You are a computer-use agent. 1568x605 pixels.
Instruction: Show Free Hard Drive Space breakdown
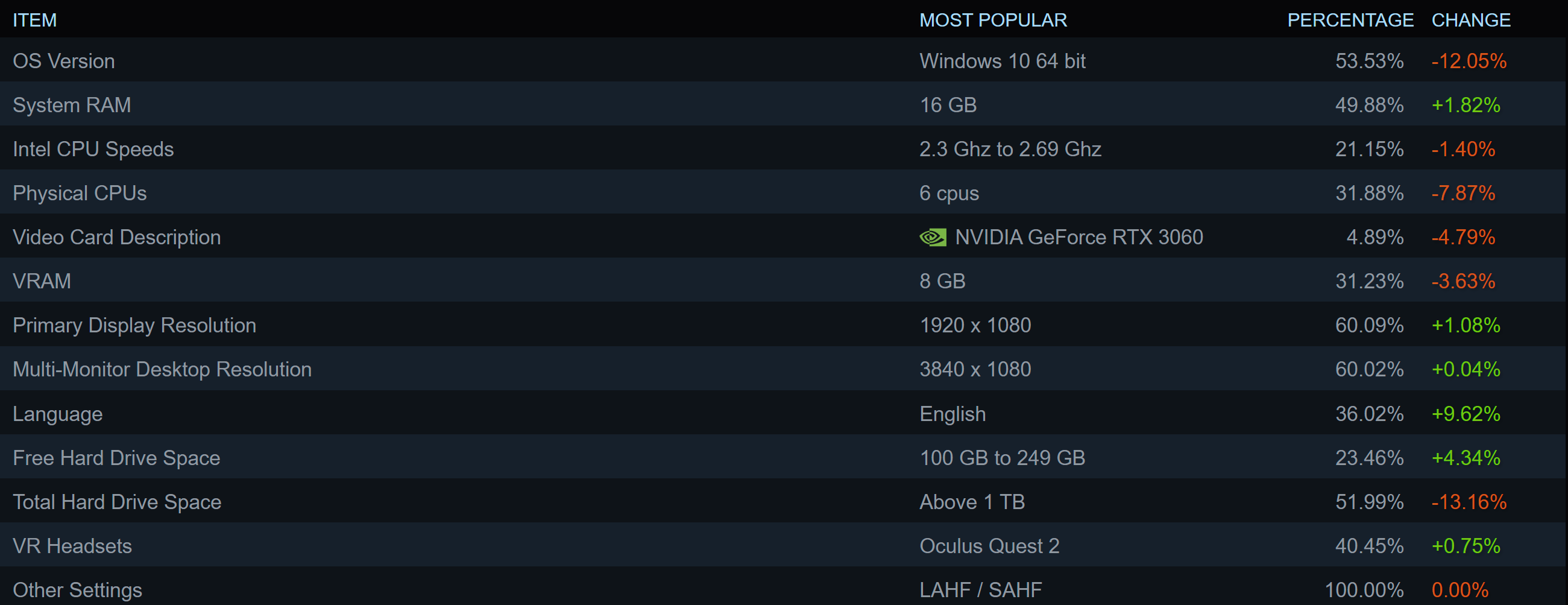click(x=116, y=458)
